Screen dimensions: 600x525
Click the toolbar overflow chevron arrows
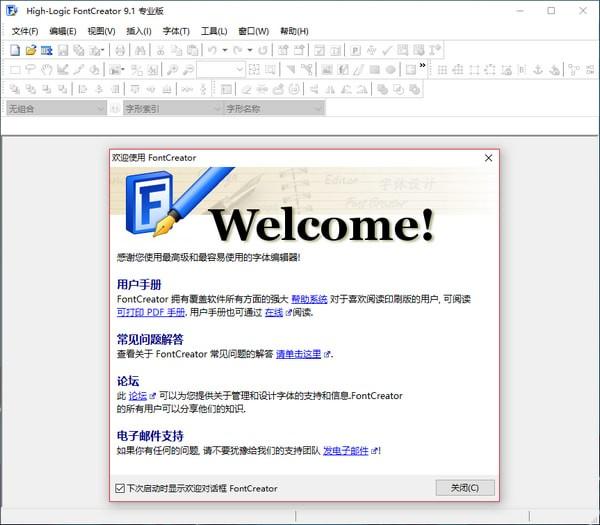click(423, 67)
